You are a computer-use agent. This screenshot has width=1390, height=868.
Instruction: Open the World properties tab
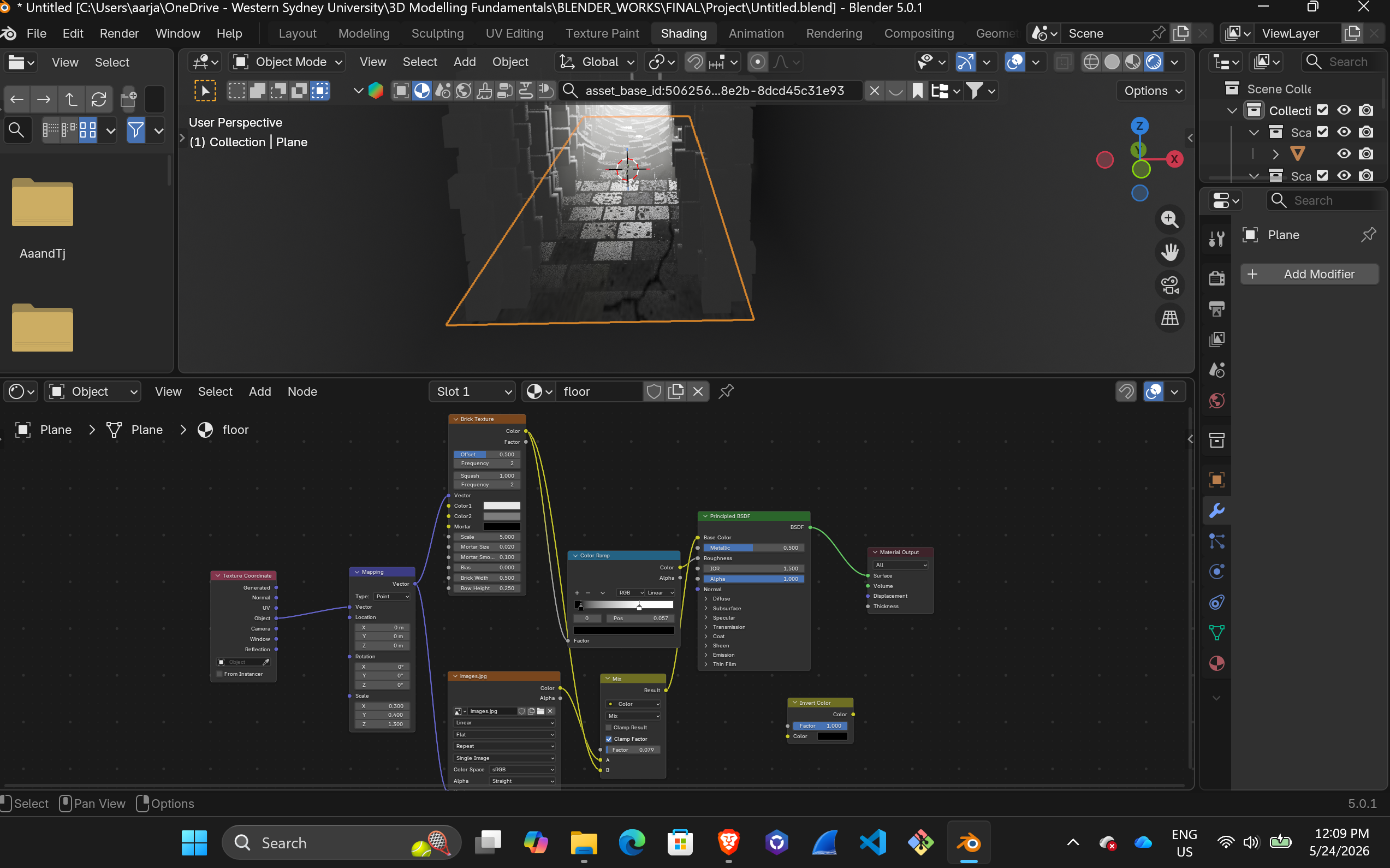click(x=1216, y=400)
